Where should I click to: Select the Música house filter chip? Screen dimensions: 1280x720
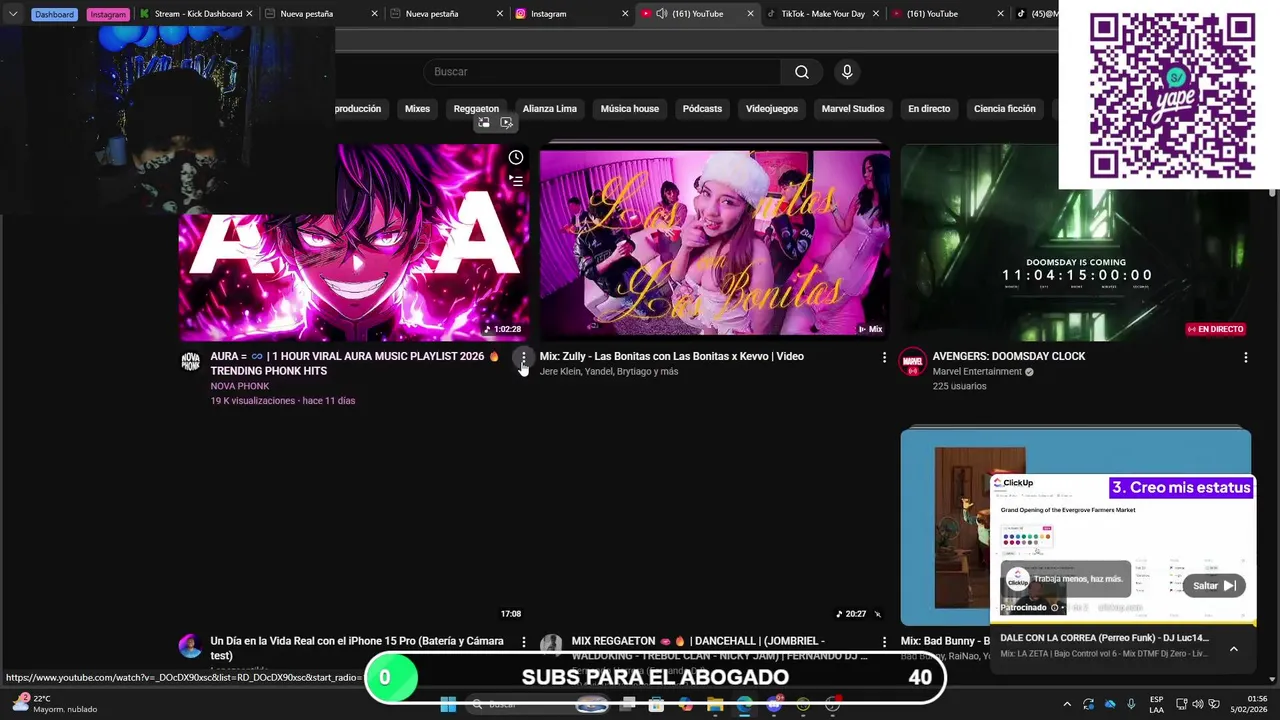630,109
